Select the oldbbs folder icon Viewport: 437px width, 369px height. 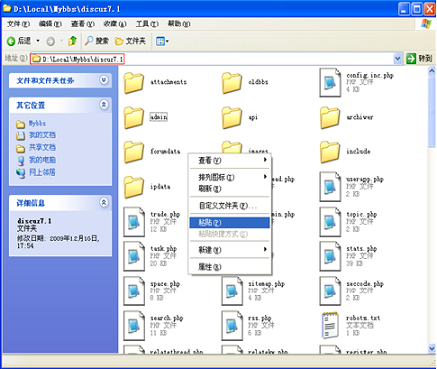(x=232, y=82)
